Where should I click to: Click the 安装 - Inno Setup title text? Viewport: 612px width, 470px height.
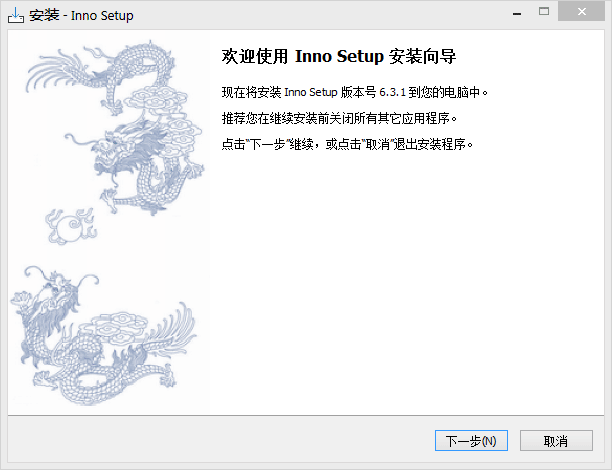[x=84, y=15]
